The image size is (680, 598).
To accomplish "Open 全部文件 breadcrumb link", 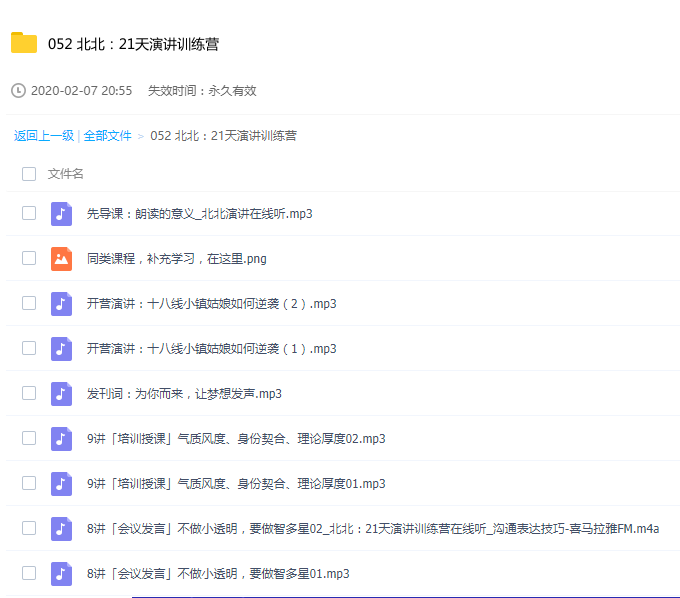I will [x=107, y=136].
